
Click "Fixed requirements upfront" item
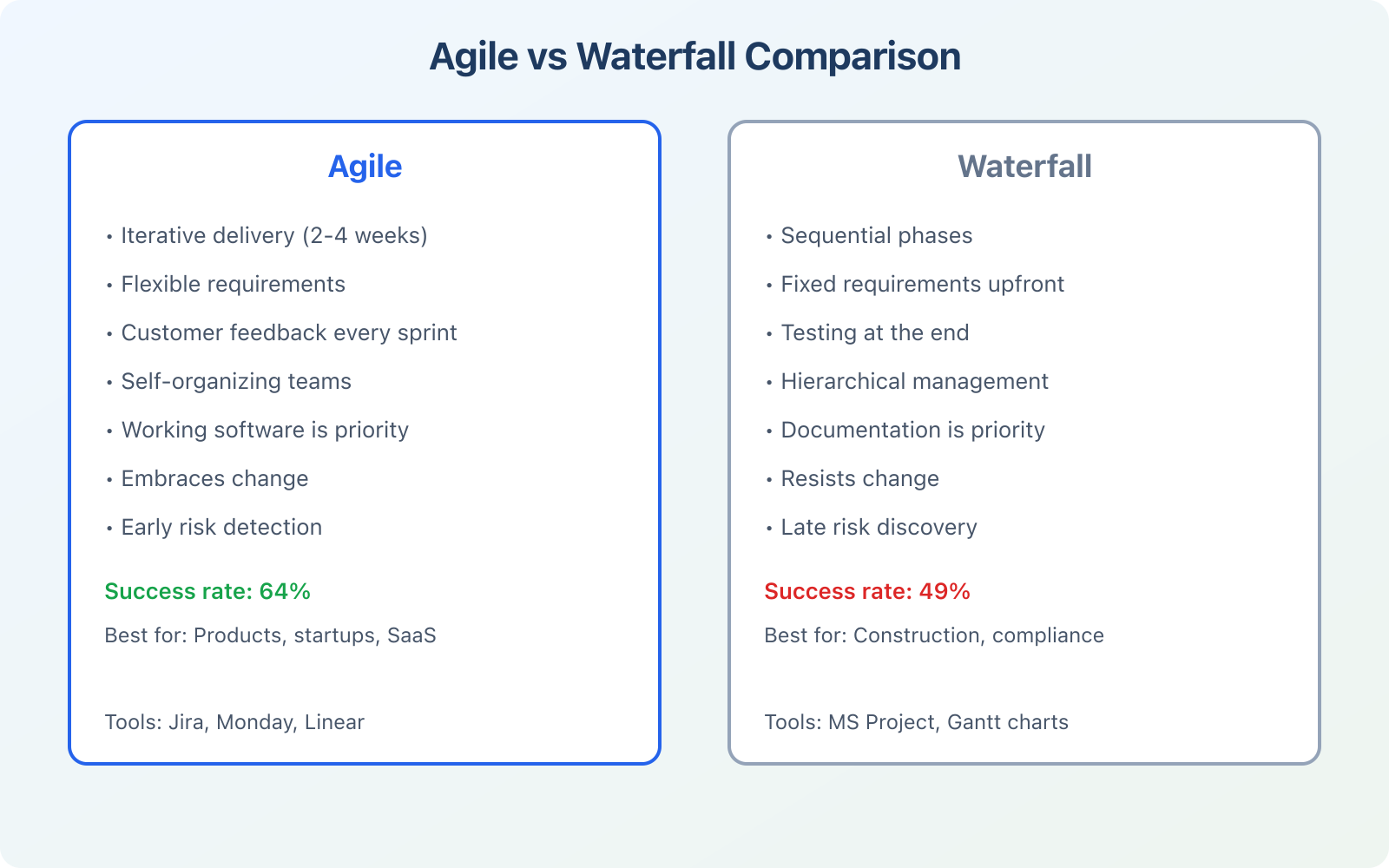[922, 285]
